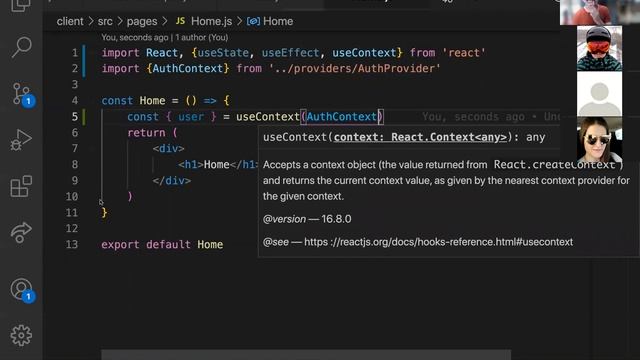640x360 pixels.
Task: Select the 'src' breadcrumb segment
Action: (x=105, y=21)
